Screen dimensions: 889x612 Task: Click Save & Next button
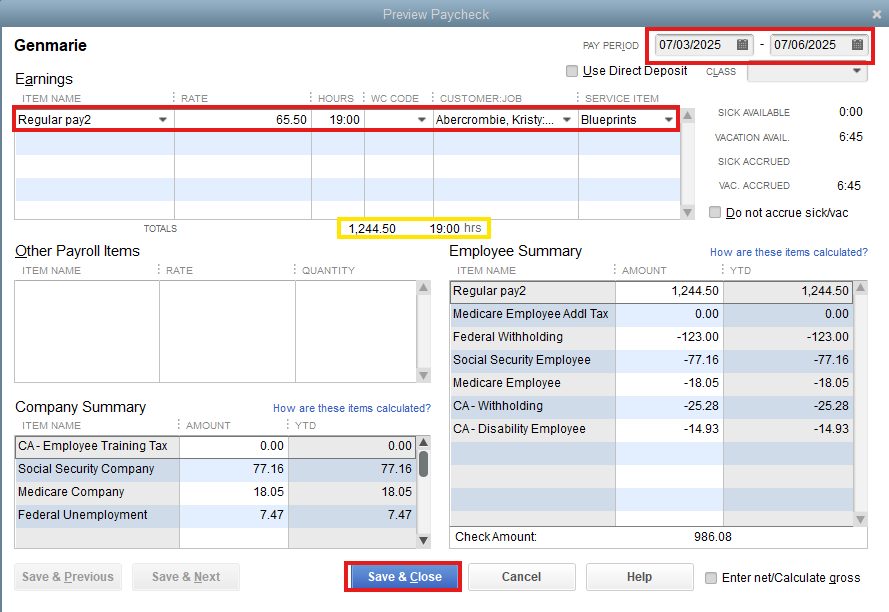tap(186, 577)
